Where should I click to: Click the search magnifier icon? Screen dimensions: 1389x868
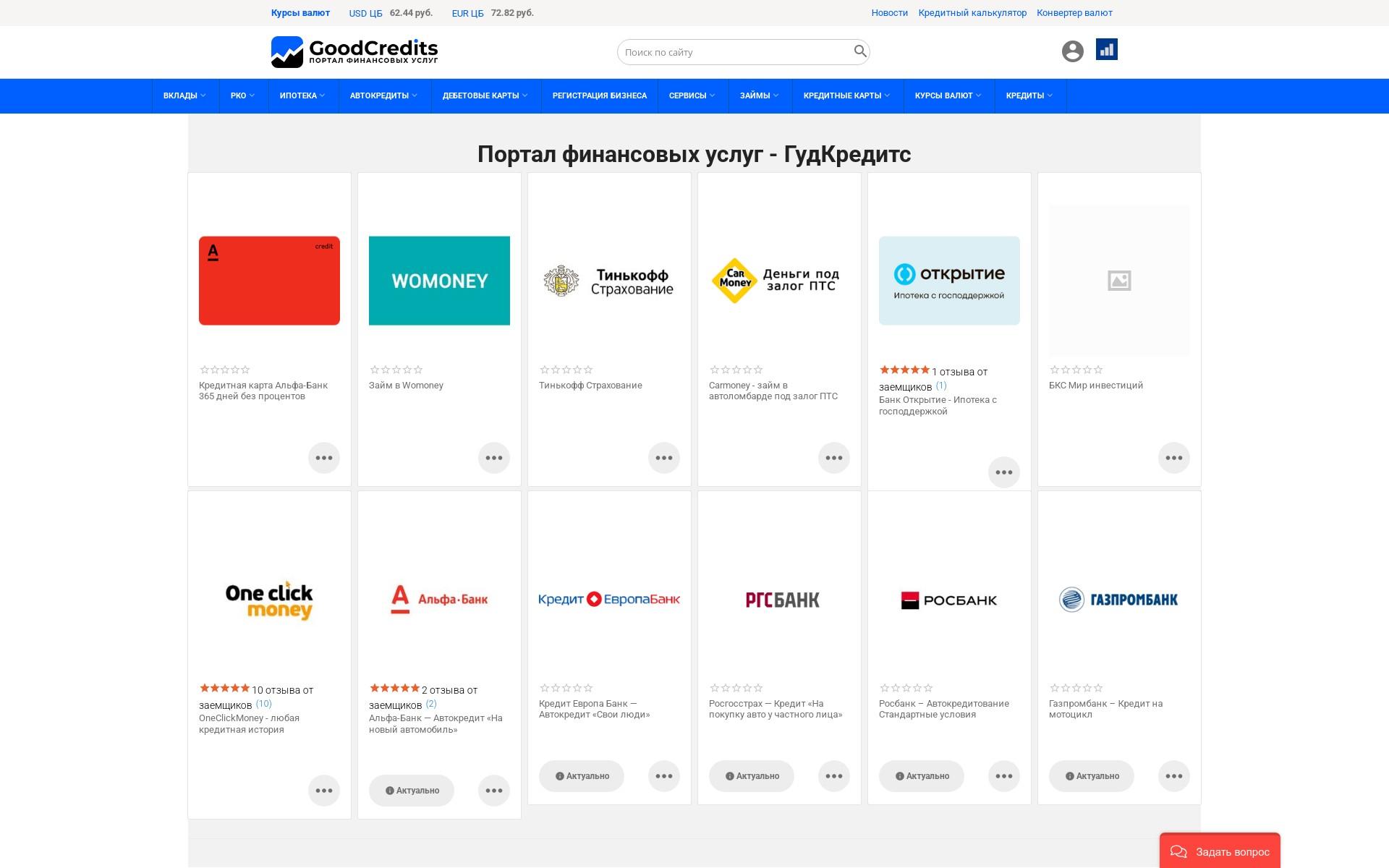coord(859,51)
